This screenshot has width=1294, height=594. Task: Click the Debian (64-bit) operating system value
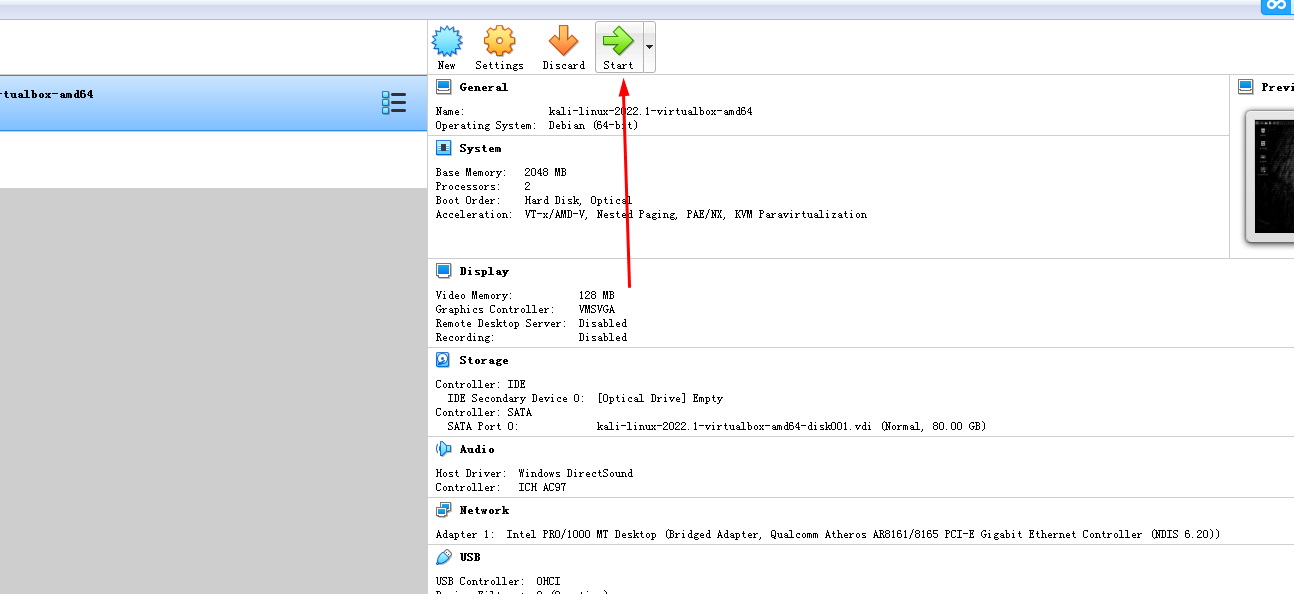click(x=594, y=125)
